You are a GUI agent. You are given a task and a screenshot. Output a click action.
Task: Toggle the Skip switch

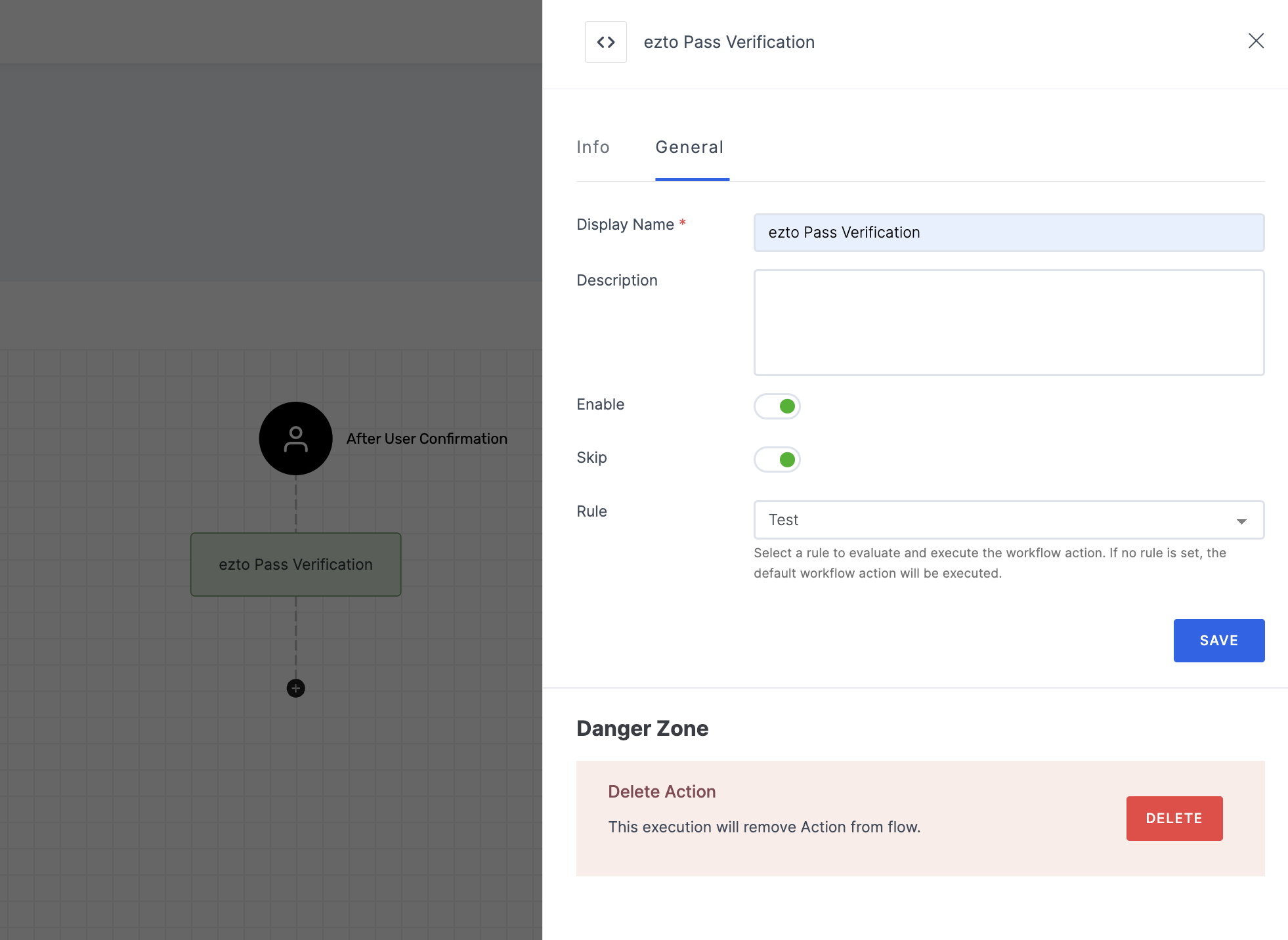[777, 459]
